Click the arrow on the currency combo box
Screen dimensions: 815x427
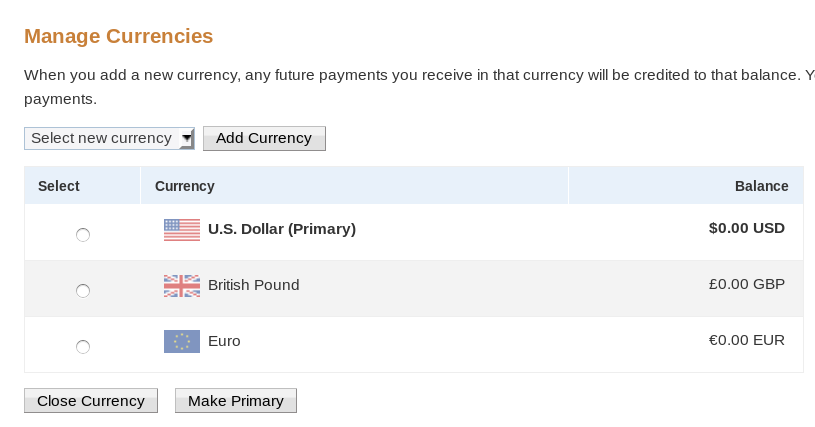187,139
